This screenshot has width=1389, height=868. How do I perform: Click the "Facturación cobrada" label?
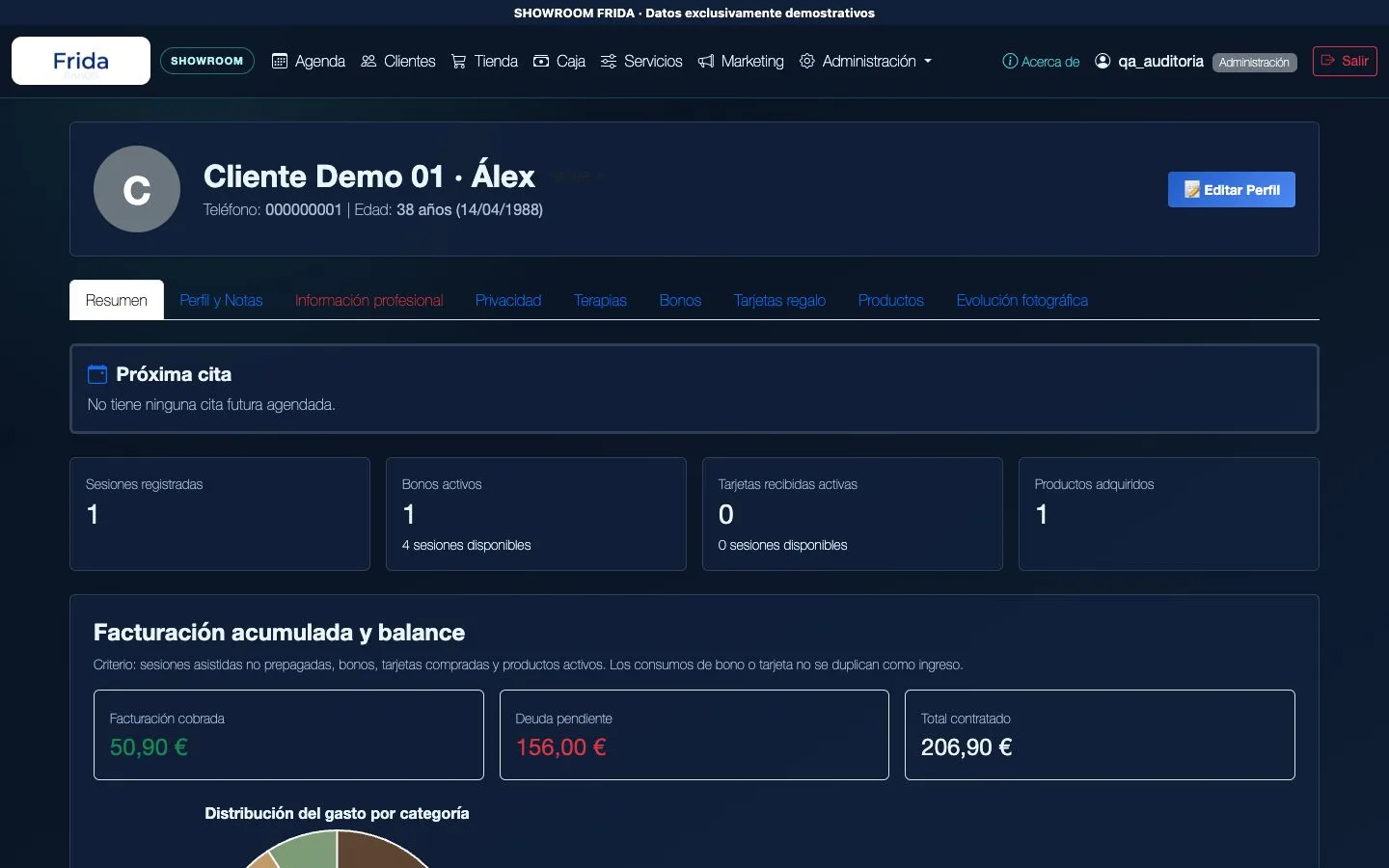pos(167,719)
